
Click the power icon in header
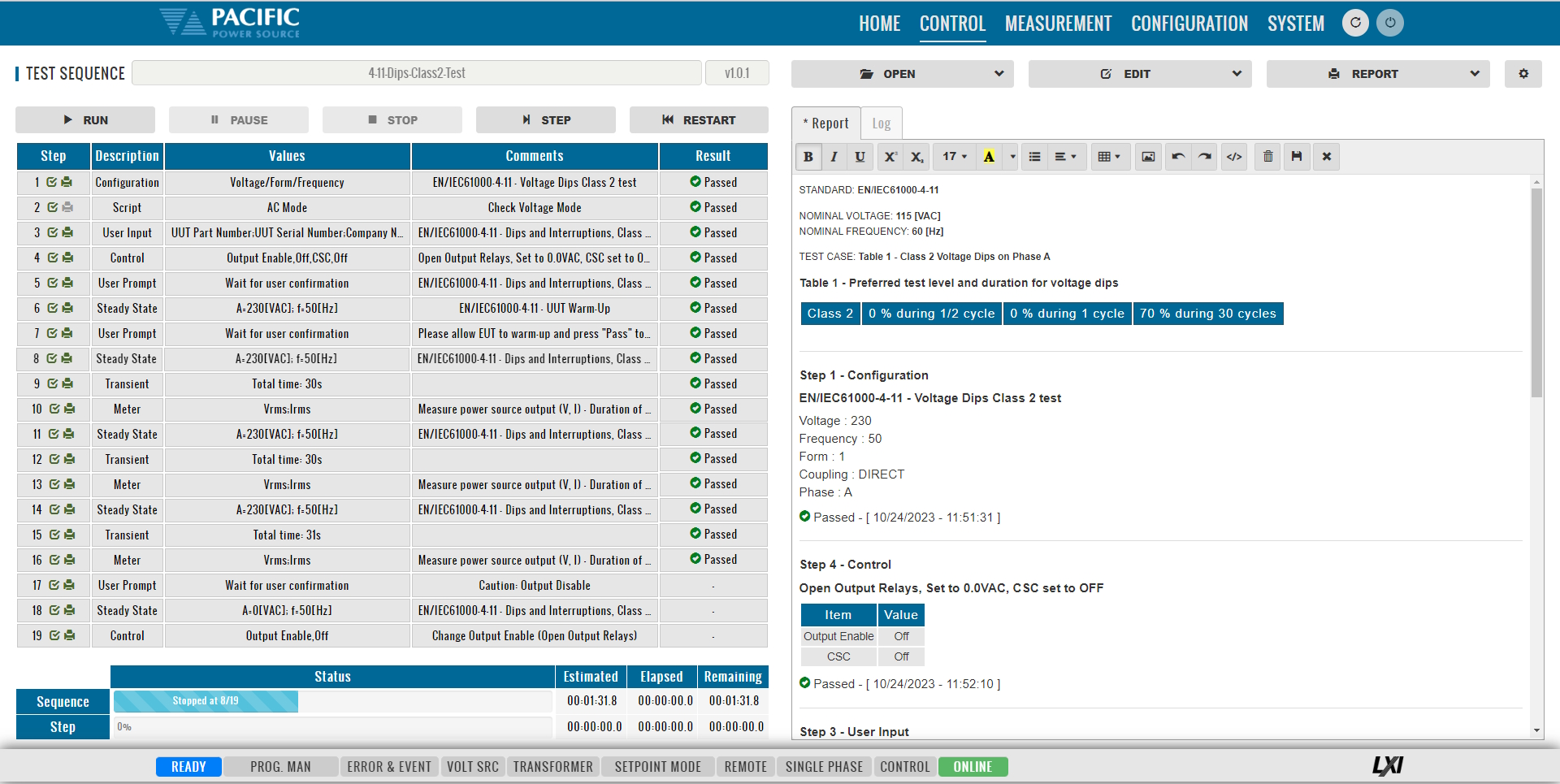pyautogui.click(x=1390, y=23)
